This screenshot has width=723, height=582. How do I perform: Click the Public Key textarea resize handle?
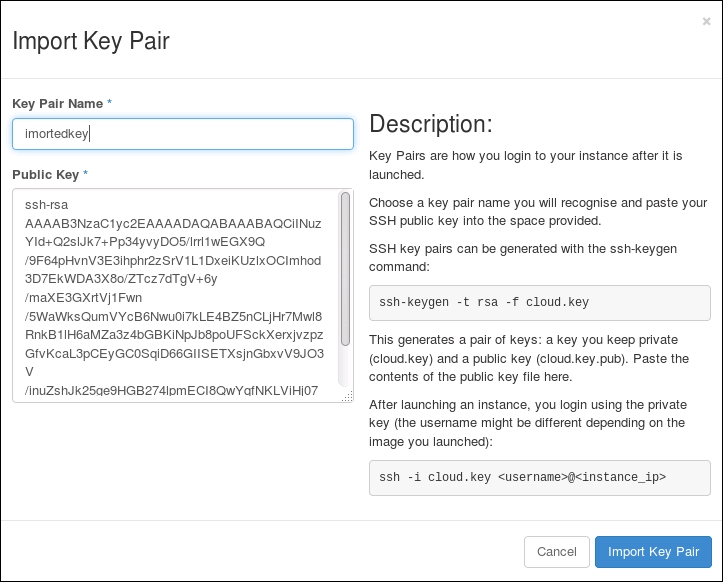347,397
